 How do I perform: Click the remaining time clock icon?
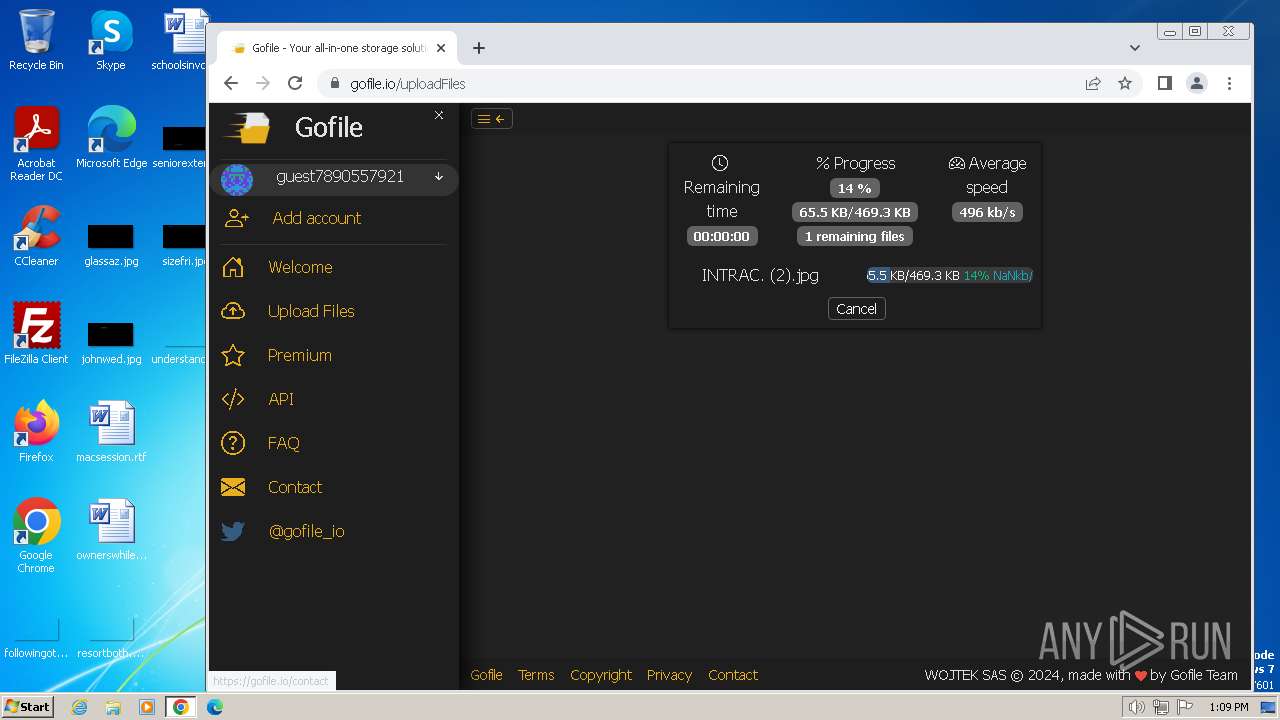click(x=720, y=163)
